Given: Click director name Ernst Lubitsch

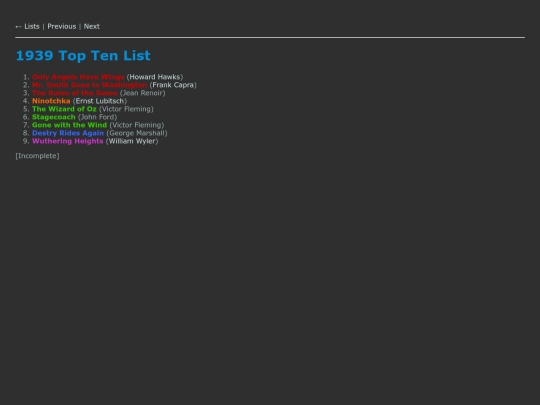Looking at the screenshot, I should point(100,101).
